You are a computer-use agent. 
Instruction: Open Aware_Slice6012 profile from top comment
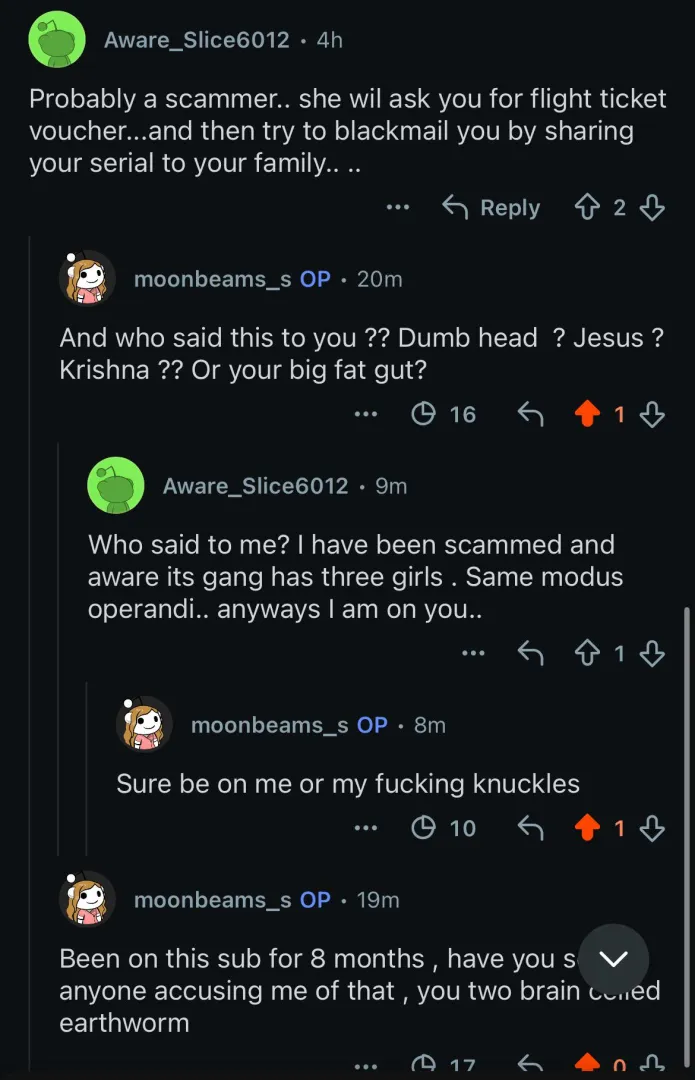coord(196,40)
